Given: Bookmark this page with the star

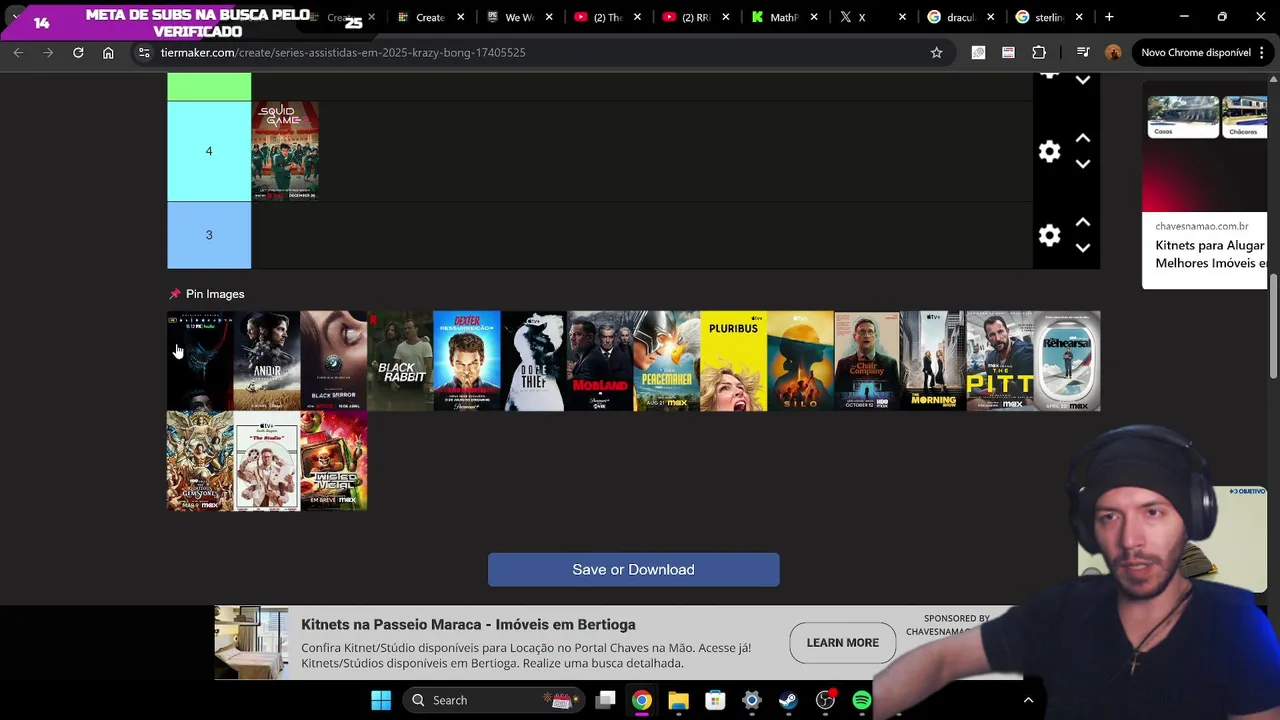Looking at the screenshot, I should coord(936,52).
